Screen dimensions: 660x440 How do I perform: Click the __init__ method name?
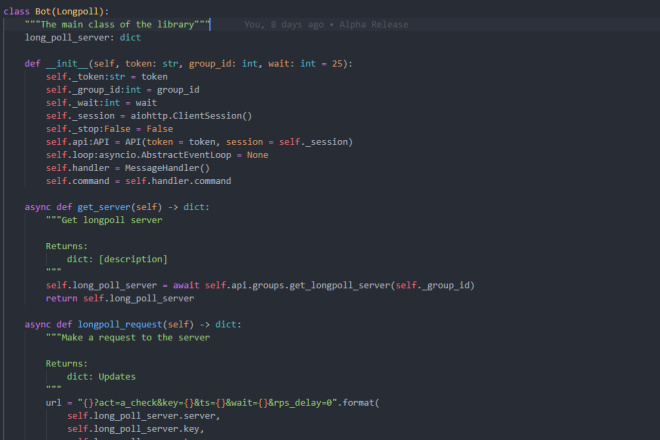tap(67, 64)
